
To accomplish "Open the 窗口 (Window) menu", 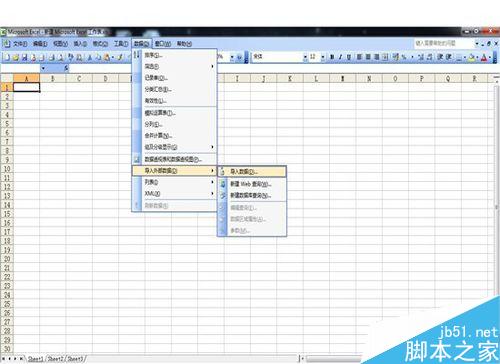I will click(163, 44).
